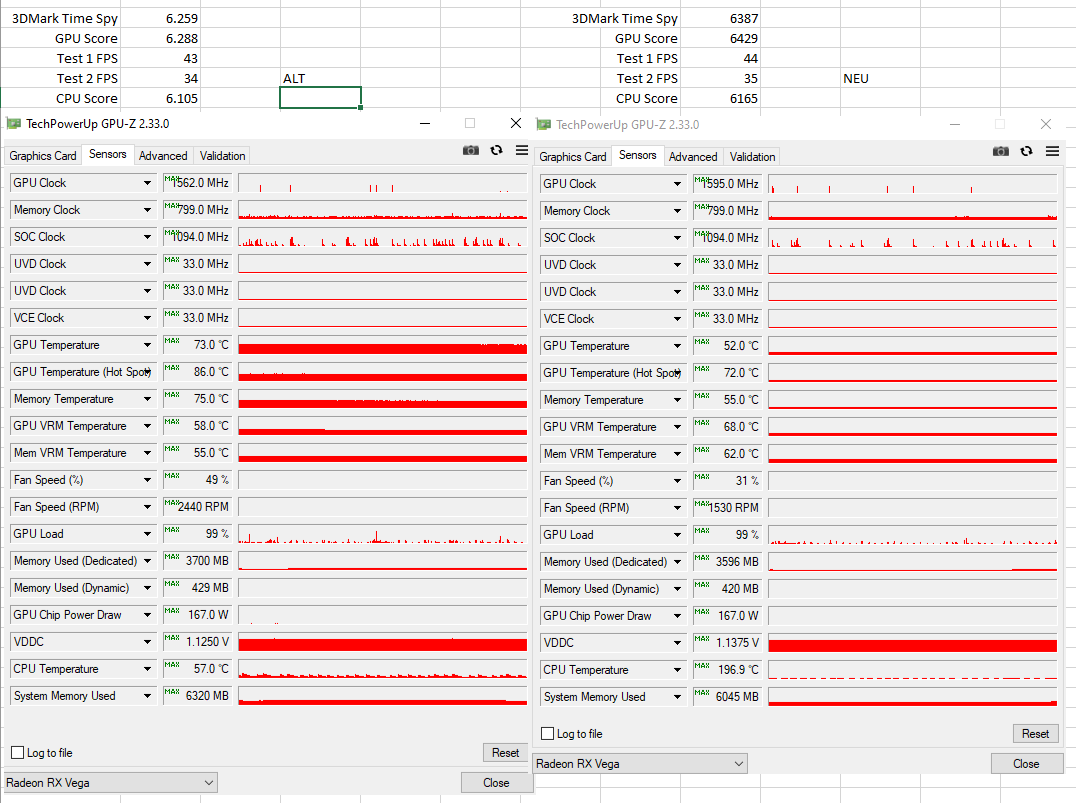1076x803 pixels.
Task: Take screenshot with camera icon in left GPU-Z window
Action: 471,150
